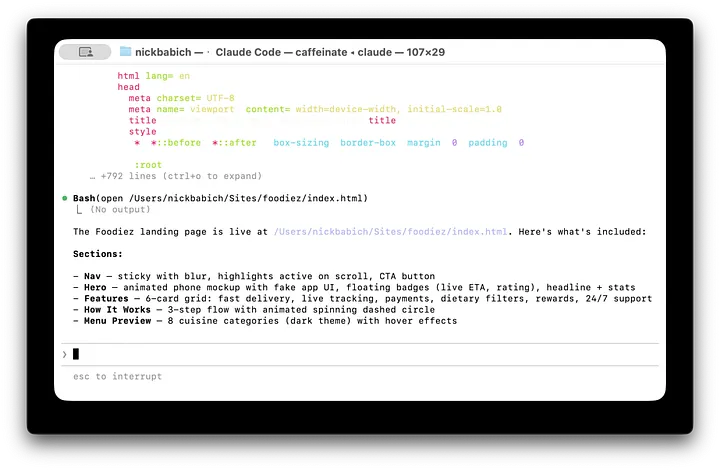Select the 'How It Works' 3-step line

(x=254, y=310)
